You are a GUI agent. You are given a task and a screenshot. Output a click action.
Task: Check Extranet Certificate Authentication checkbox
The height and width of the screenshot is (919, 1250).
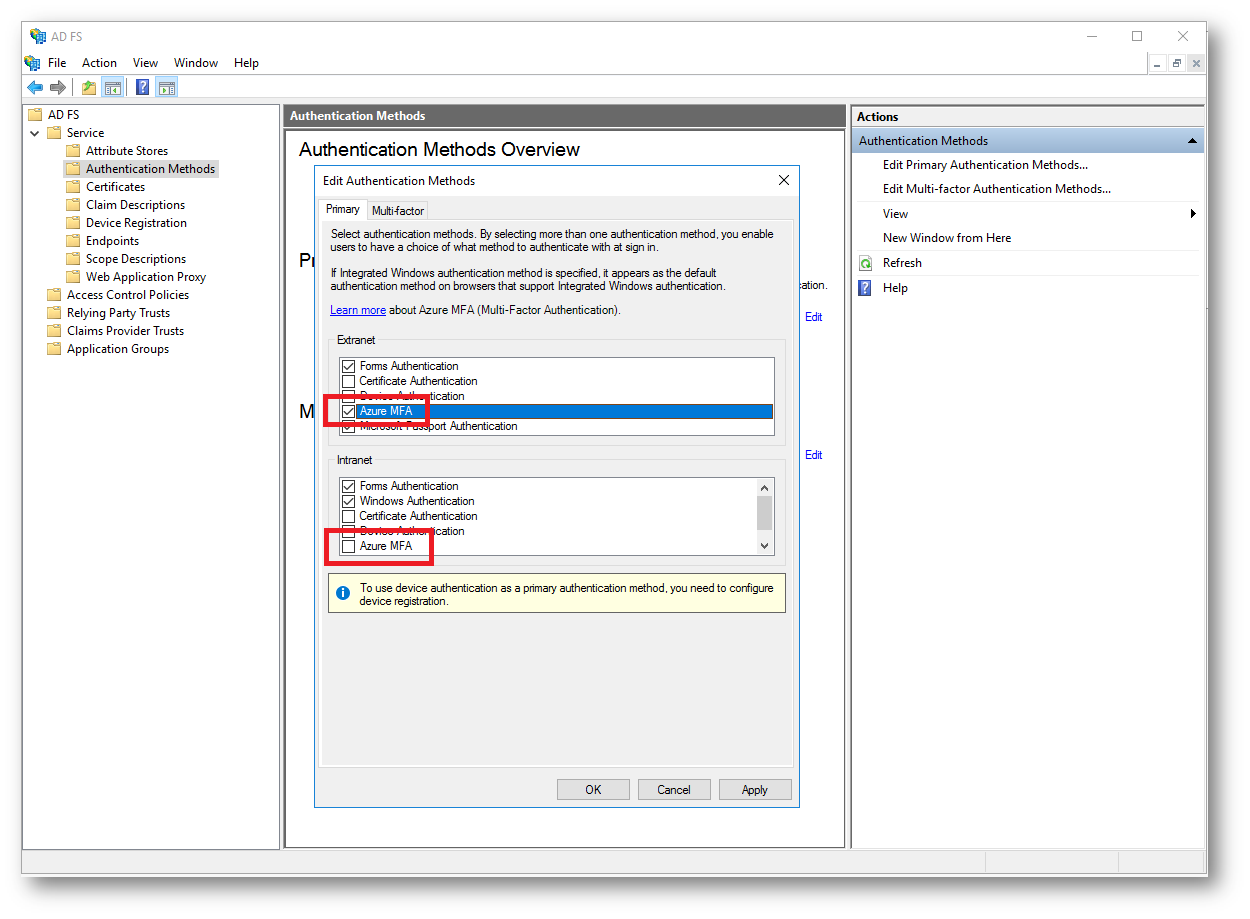coord(348,382)
